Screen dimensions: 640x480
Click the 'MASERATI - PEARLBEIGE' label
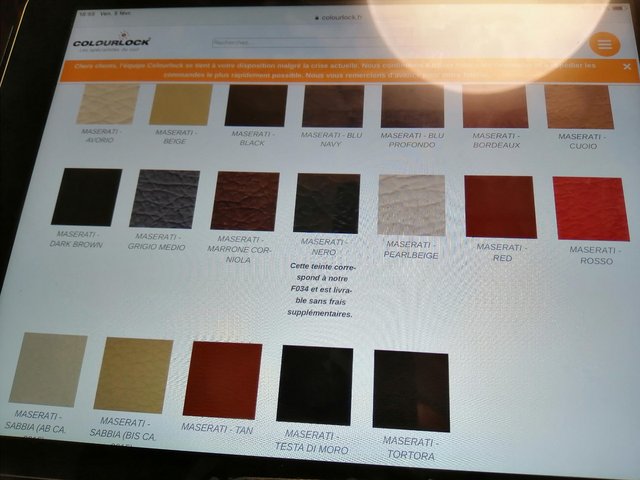pos(411,250)
